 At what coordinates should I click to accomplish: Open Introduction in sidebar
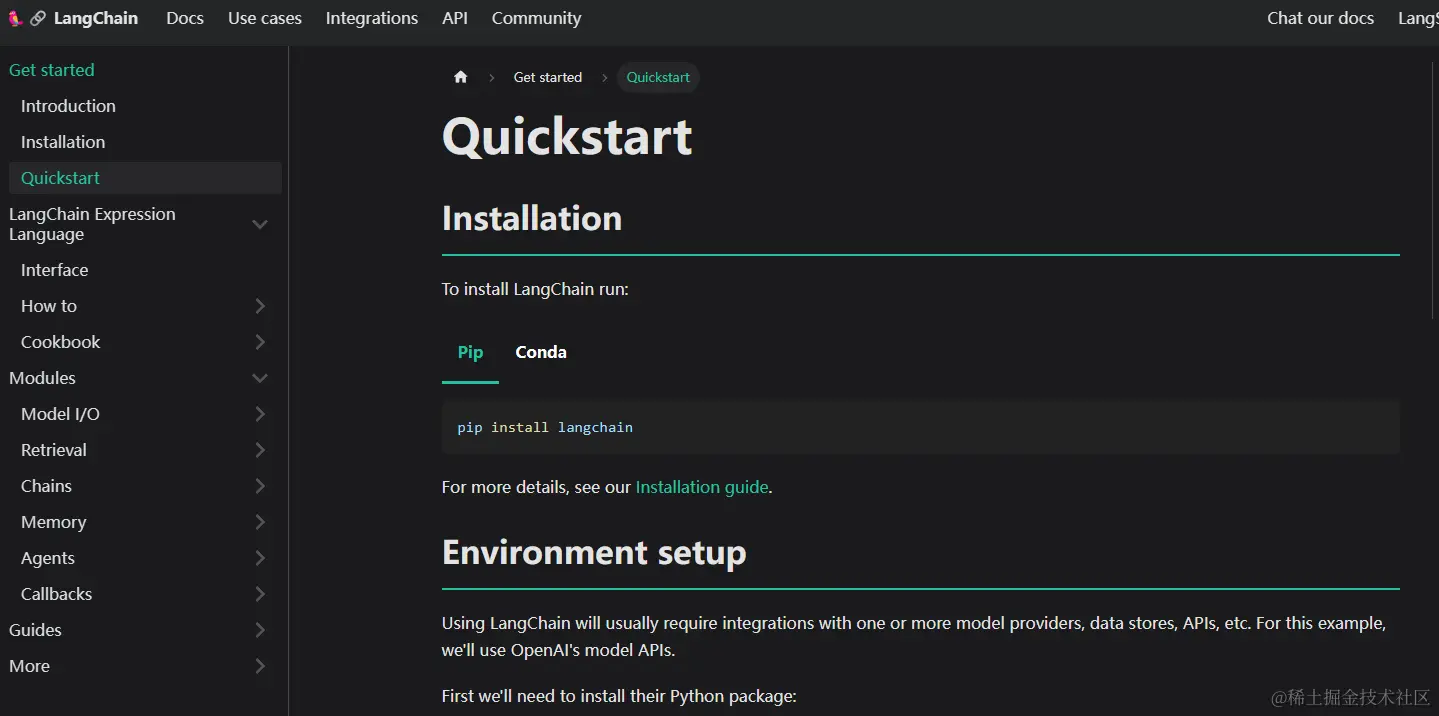pyautogui.click(x=68, y=106)
